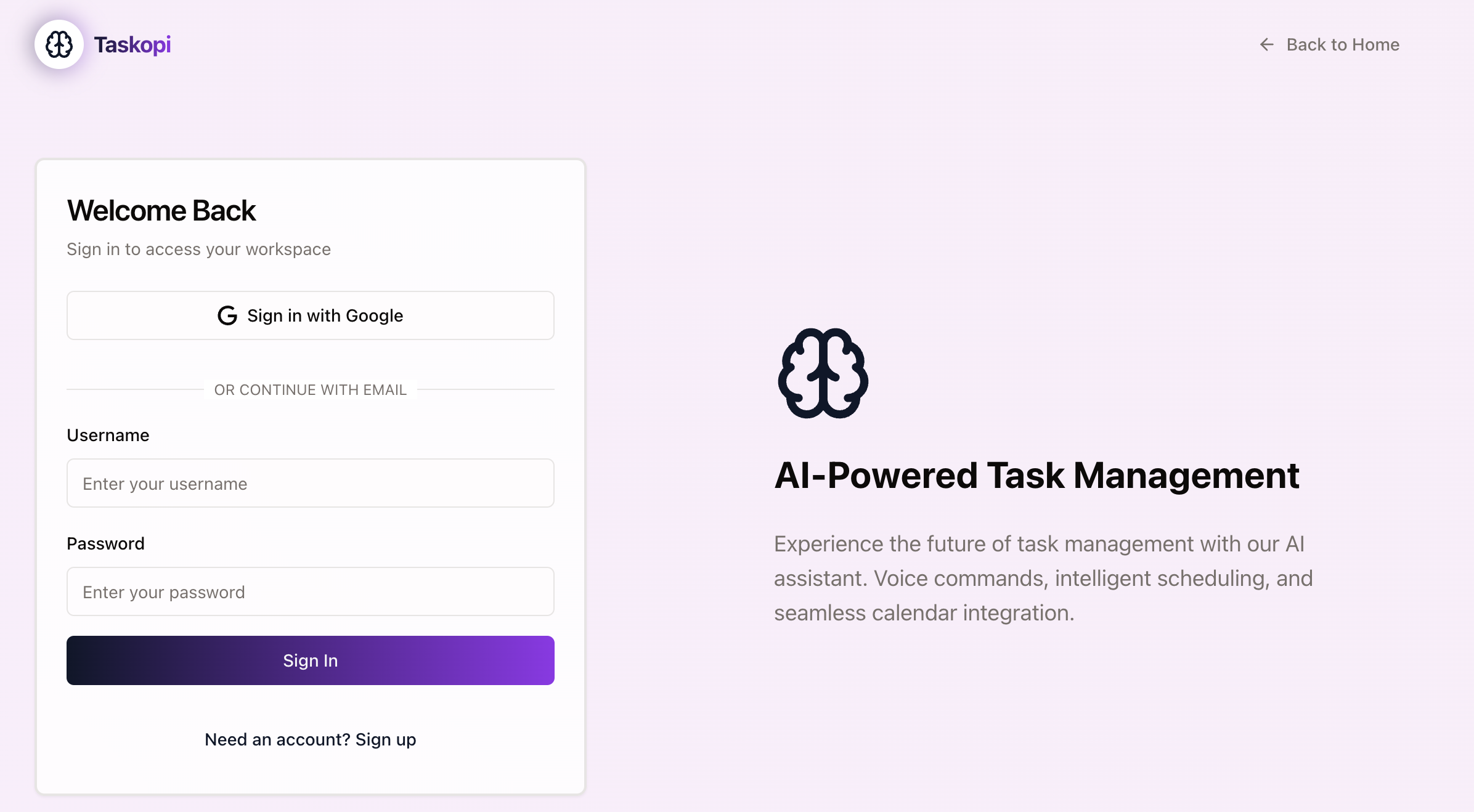This screenshot has height=812, width=1474.
Task: Click the divider line right of WITH EMAIL
Action: pyautogui.click(x=486, y=389)
